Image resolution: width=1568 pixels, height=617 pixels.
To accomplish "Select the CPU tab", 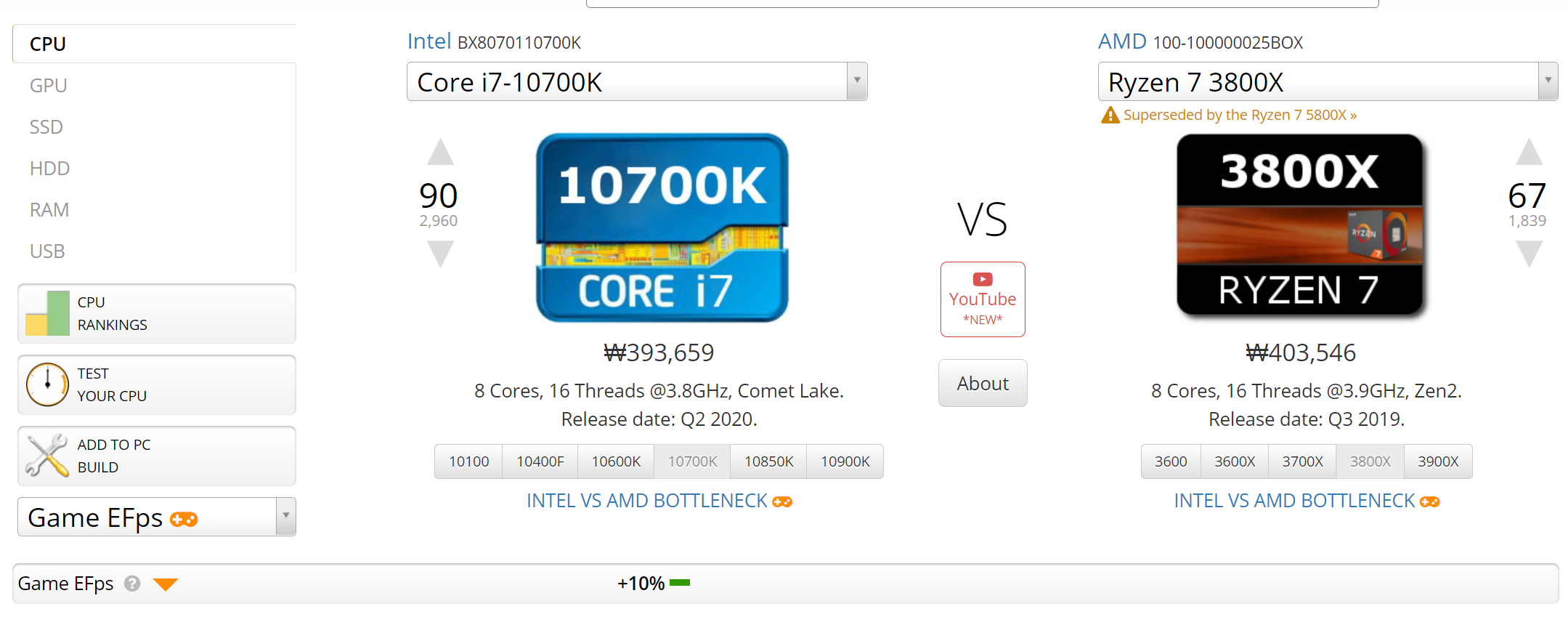I will (154, 44).
